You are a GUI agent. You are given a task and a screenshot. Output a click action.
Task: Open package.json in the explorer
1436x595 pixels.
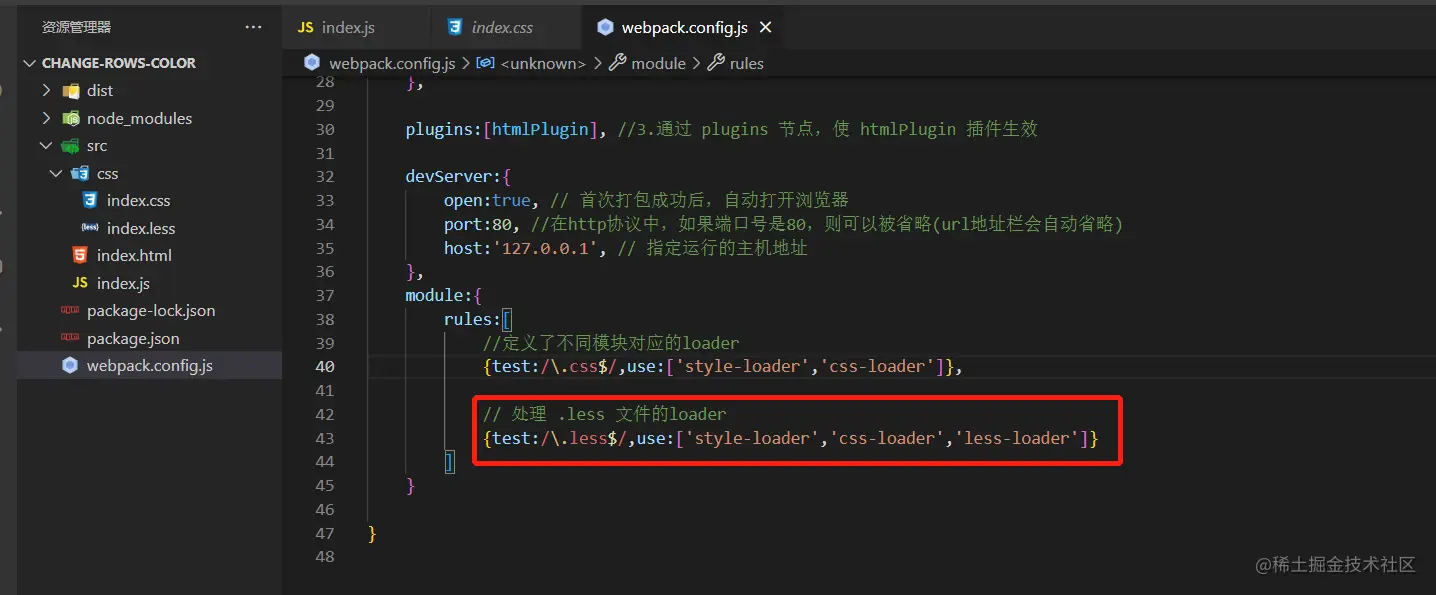tap(133, 338)
